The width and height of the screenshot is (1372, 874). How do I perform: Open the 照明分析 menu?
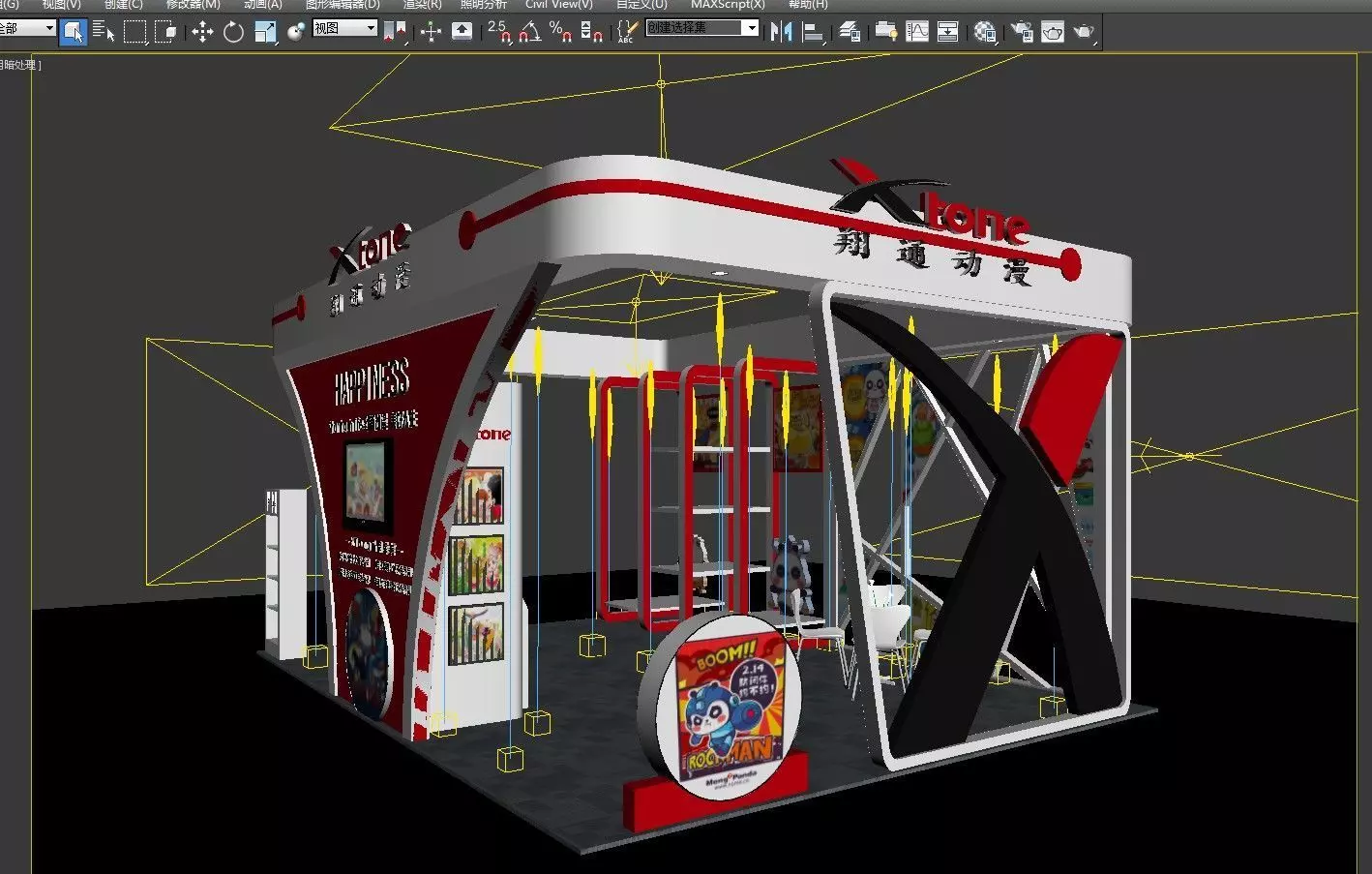pyautogui.click(x=483, y=5)
